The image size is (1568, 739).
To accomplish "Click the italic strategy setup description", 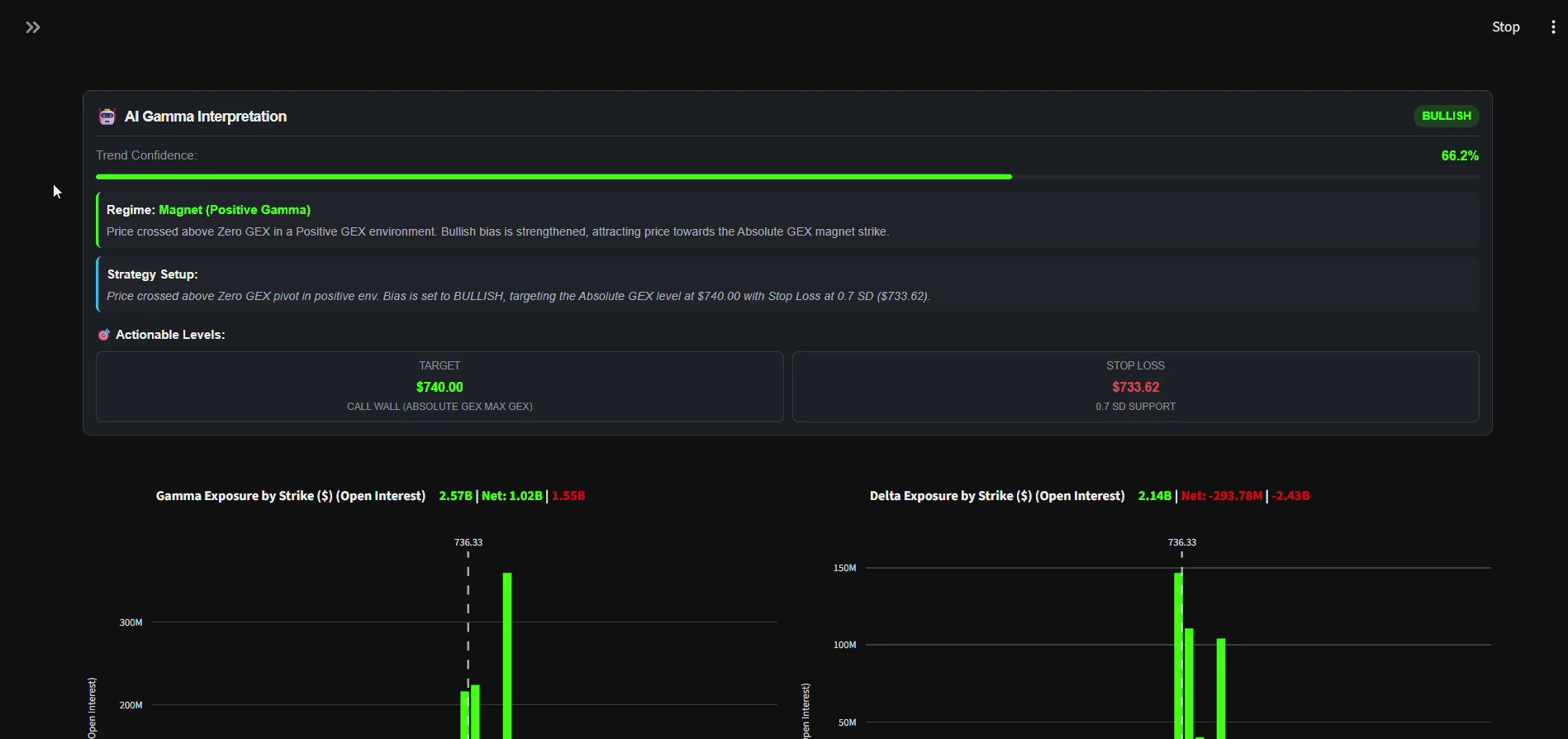I will click(518, 296).
